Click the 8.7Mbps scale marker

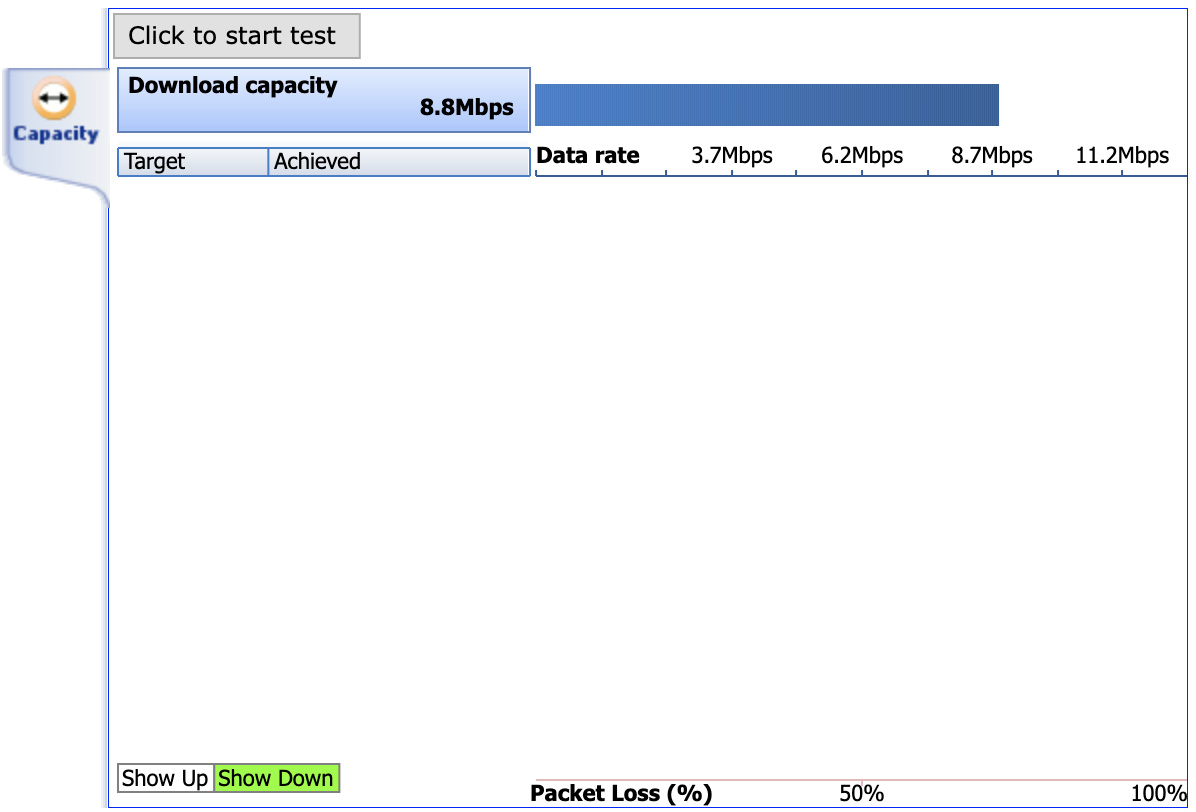[x=992, y=156]
